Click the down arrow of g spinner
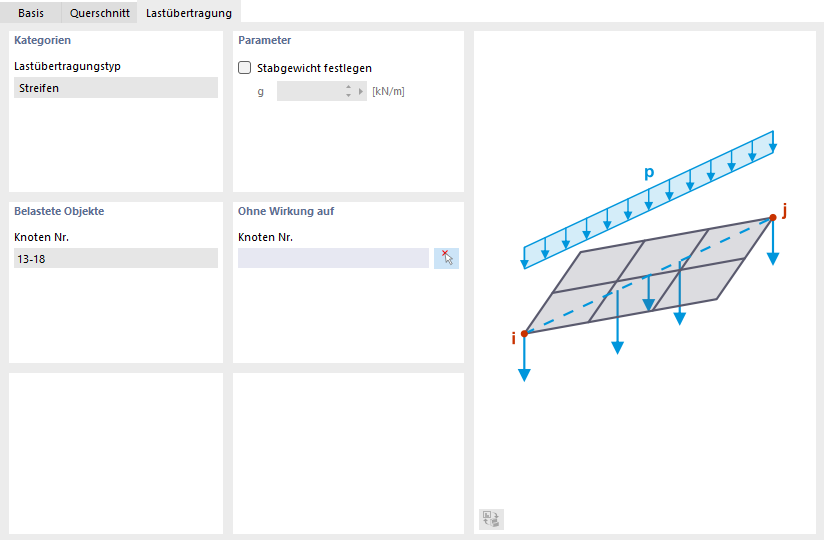 348,95
